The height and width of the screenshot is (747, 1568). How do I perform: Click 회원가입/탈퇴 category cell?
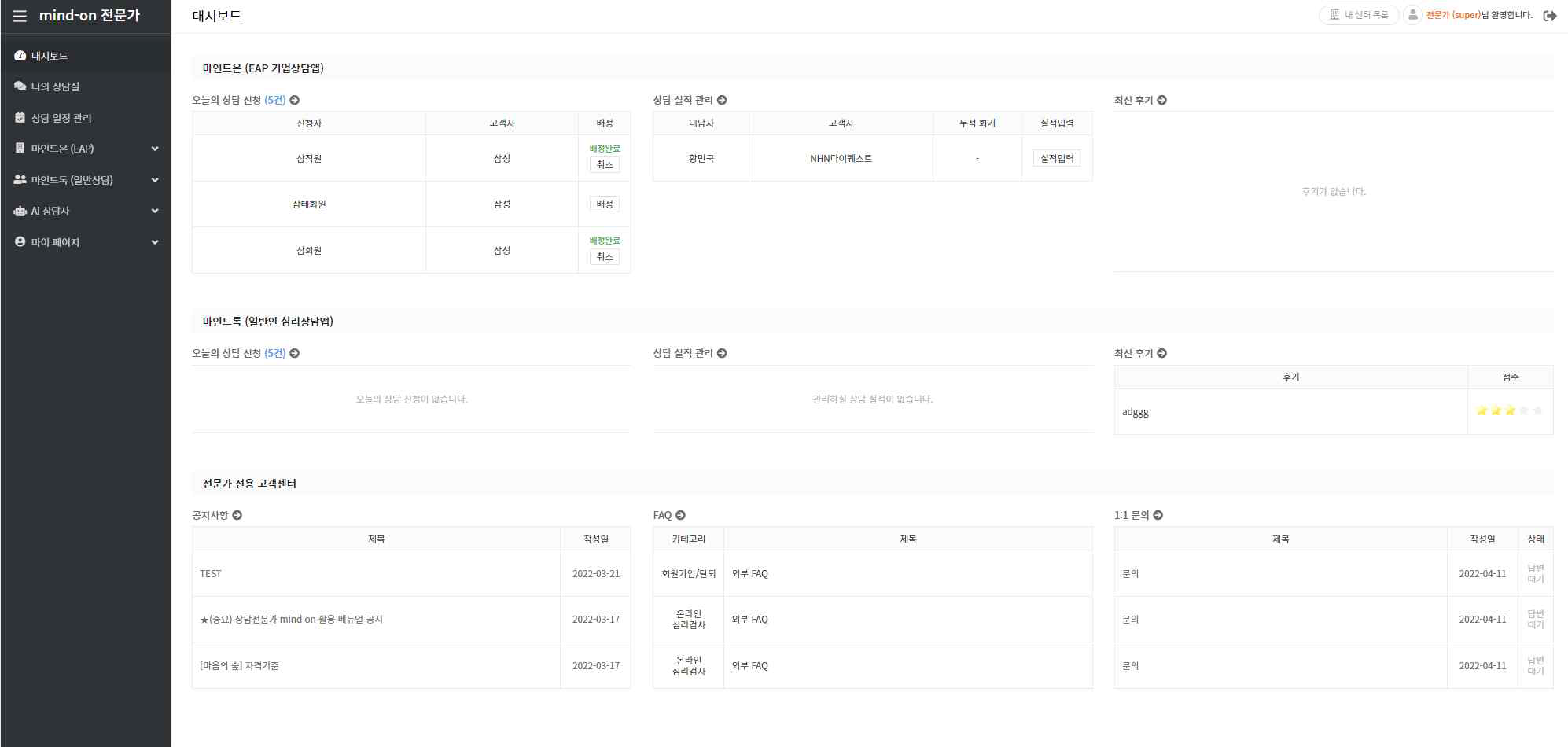689,574
